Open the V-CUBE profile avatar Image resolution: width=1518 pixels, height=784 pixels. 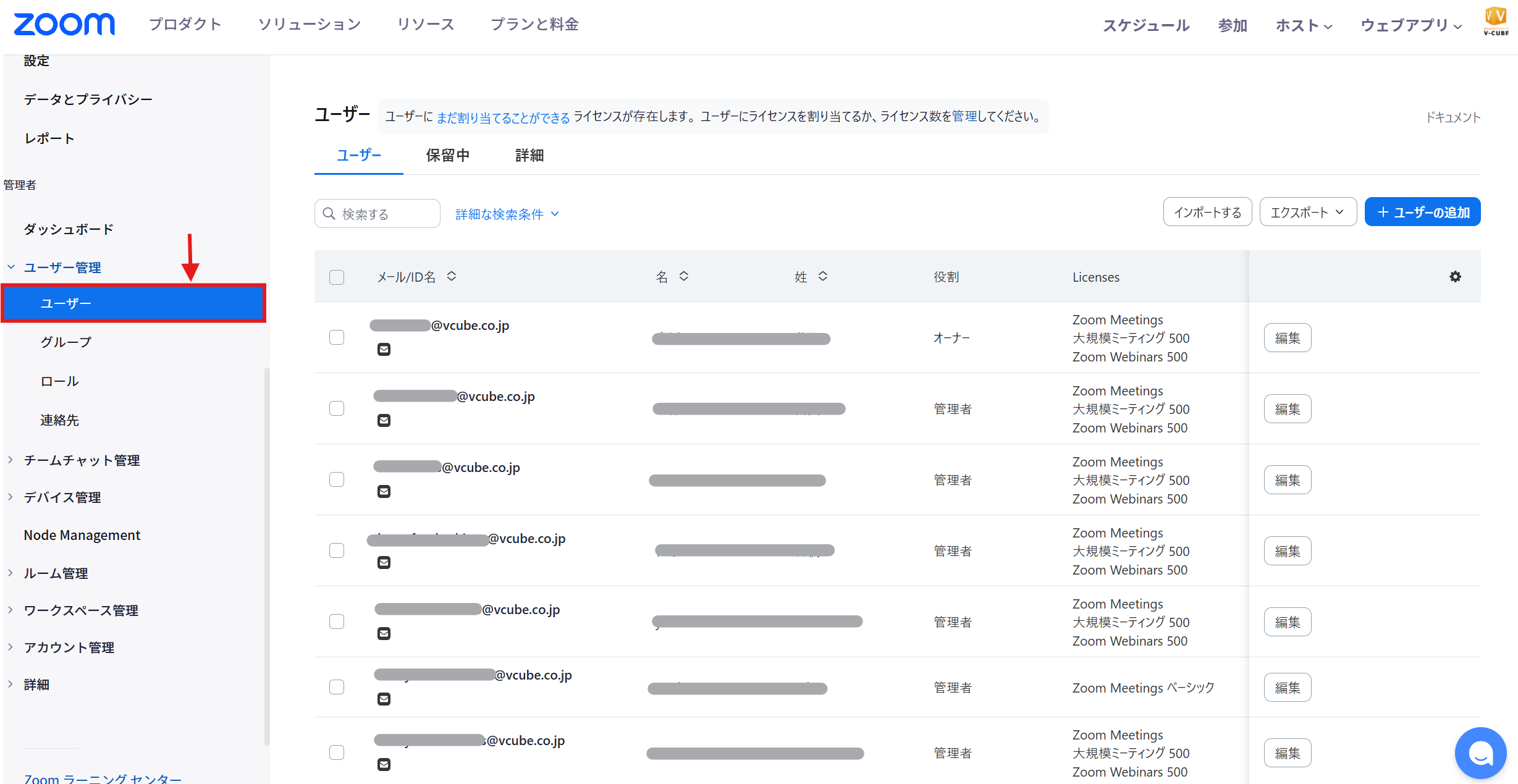tap(1496, 21)
